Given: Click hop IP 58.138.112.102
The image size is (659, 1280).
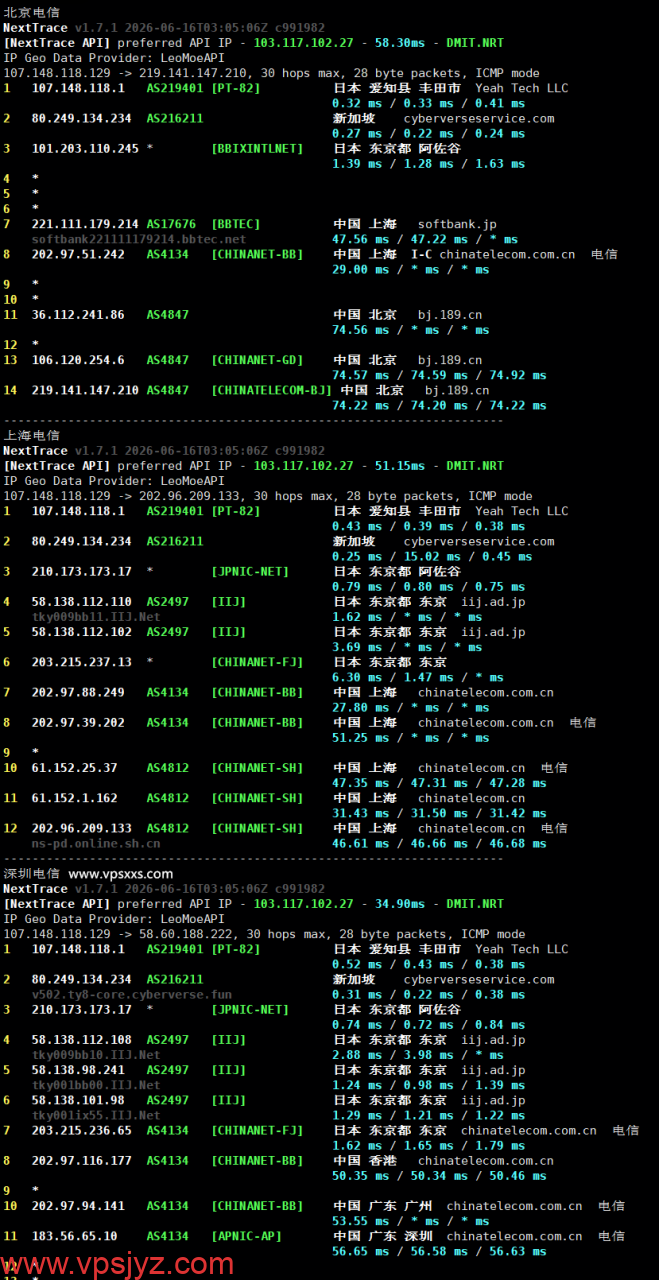Looking at the screenshot, I should [x=82, y=632].
